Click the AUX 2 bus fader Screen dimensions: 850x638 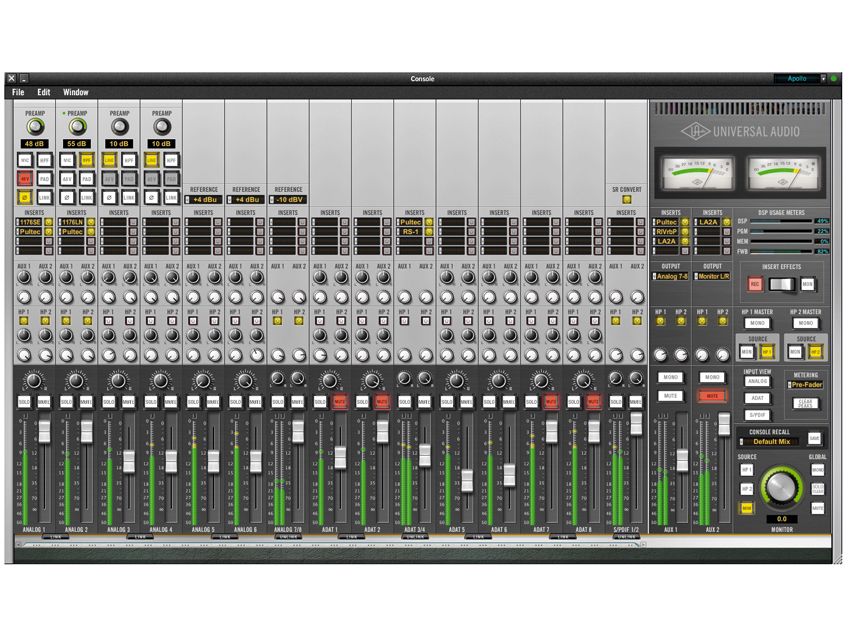coord(724,423)
